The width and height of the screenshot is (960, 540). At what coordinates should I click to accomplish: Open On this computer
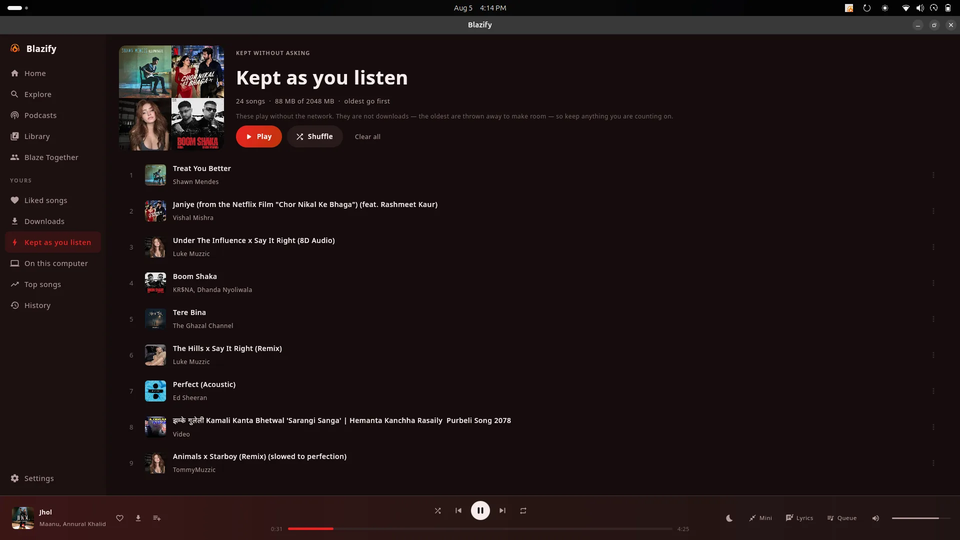[53, 263]
